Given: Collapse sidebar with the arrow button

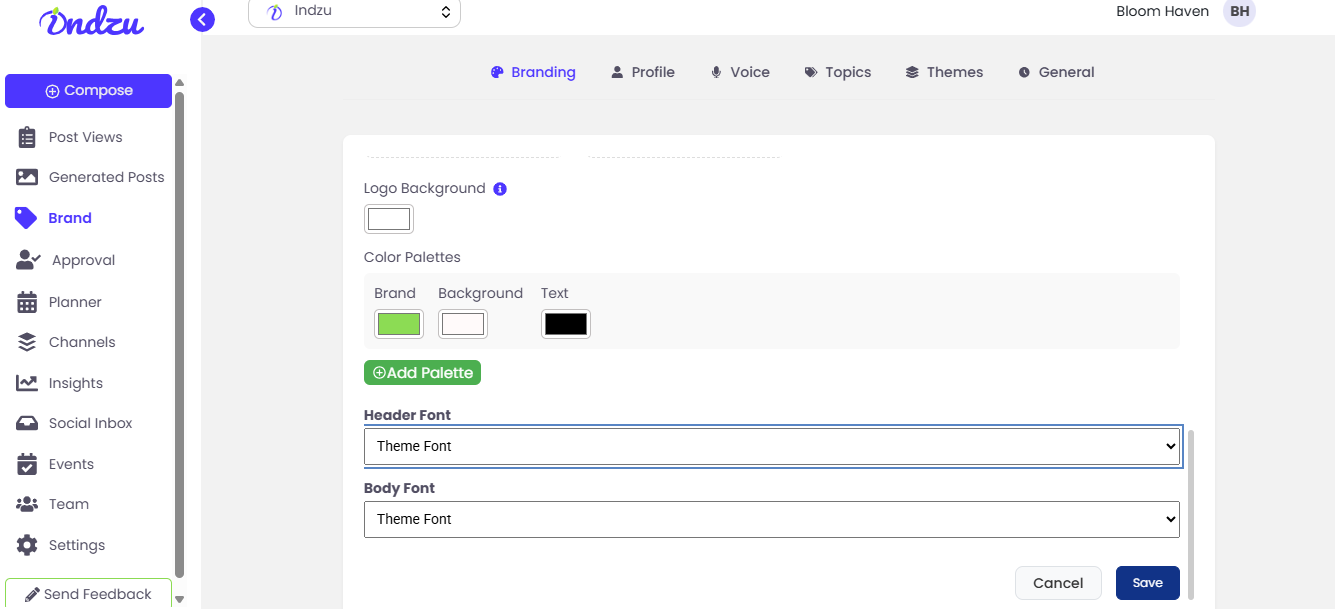Looking at the screenshot, I should 202,19.
